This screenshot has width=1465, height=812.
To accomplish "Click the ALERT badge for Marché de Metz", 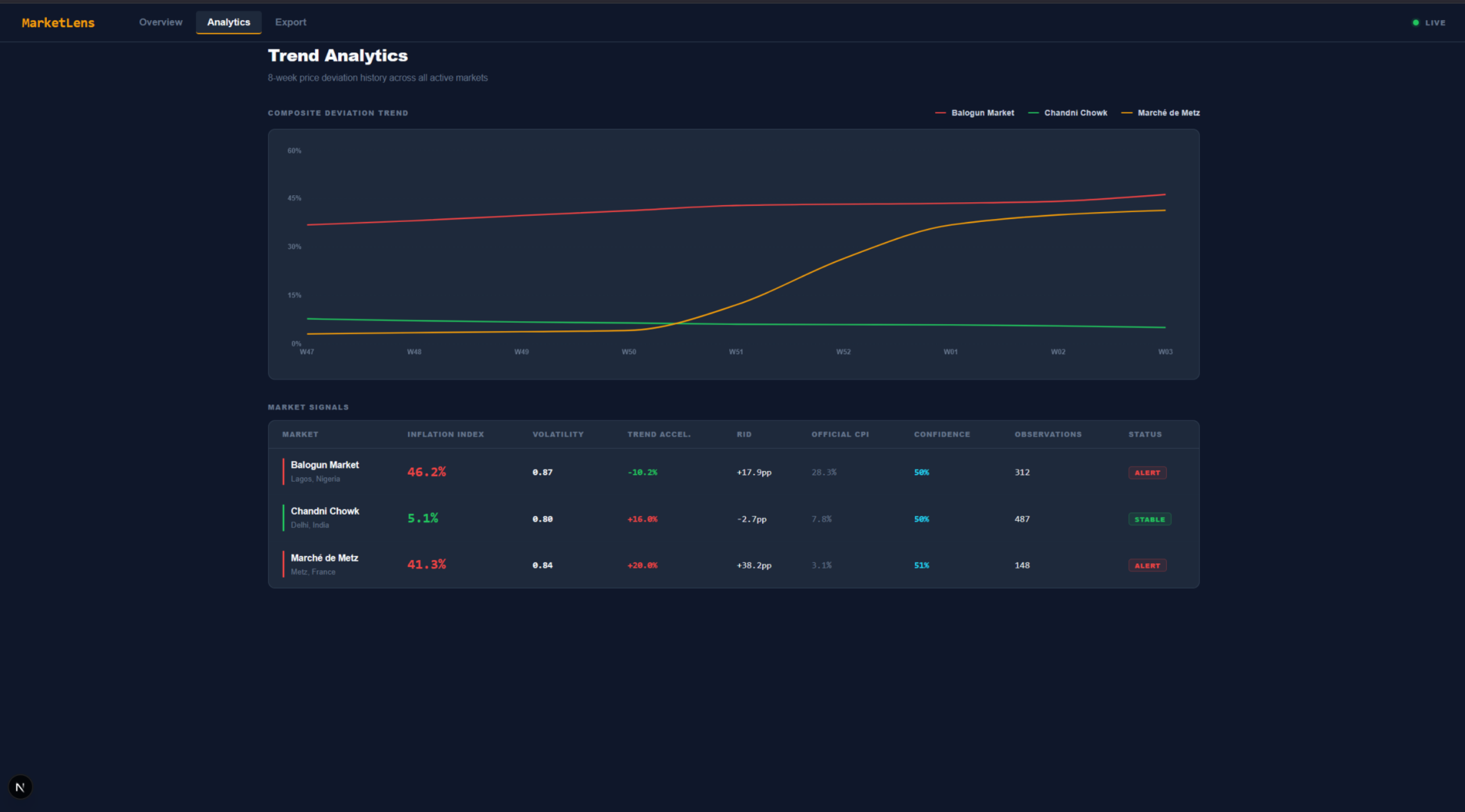I will click(1147, 566).
